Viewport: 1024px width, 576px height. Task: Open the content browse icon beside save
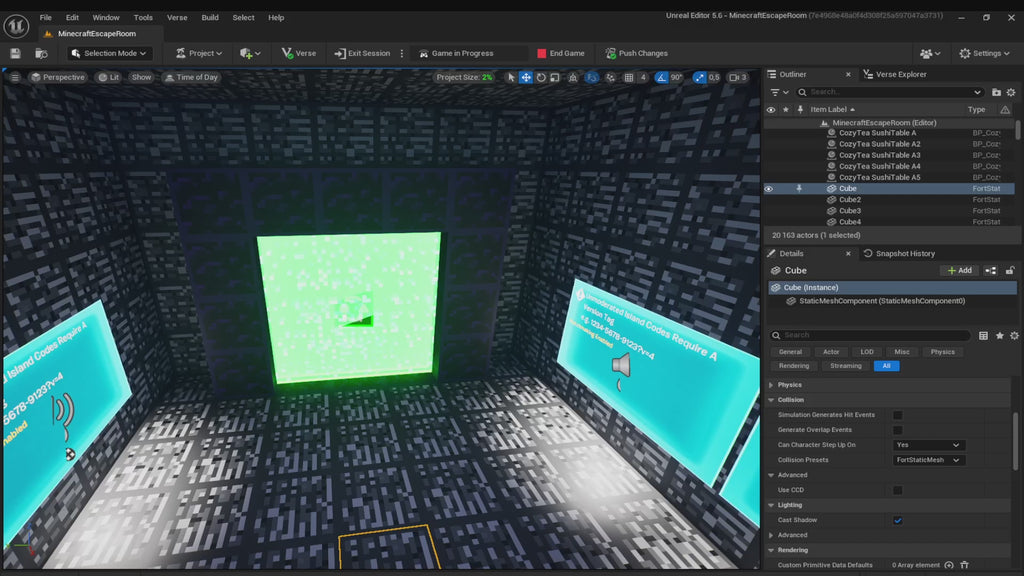coord(41,54)
